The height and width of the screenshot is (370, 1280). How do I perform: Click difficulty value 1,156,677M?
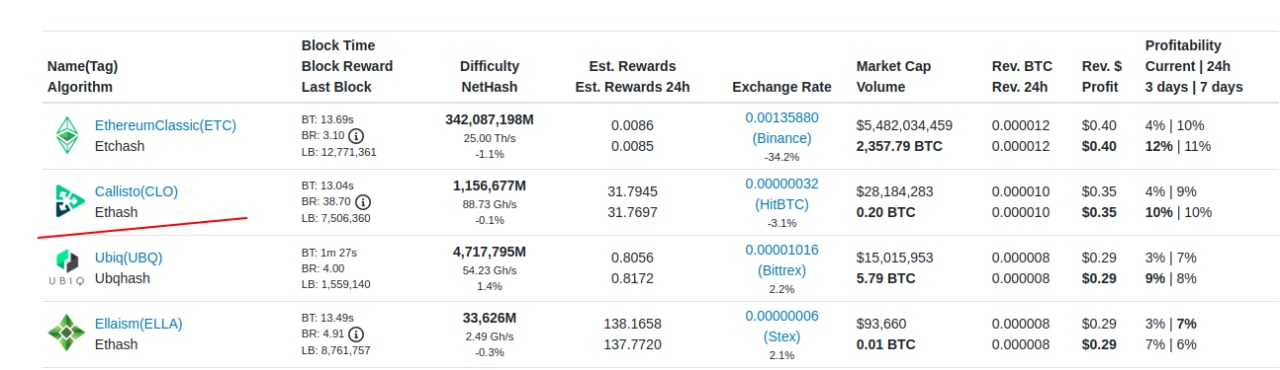pyautogui.click(x=489, y=186)
